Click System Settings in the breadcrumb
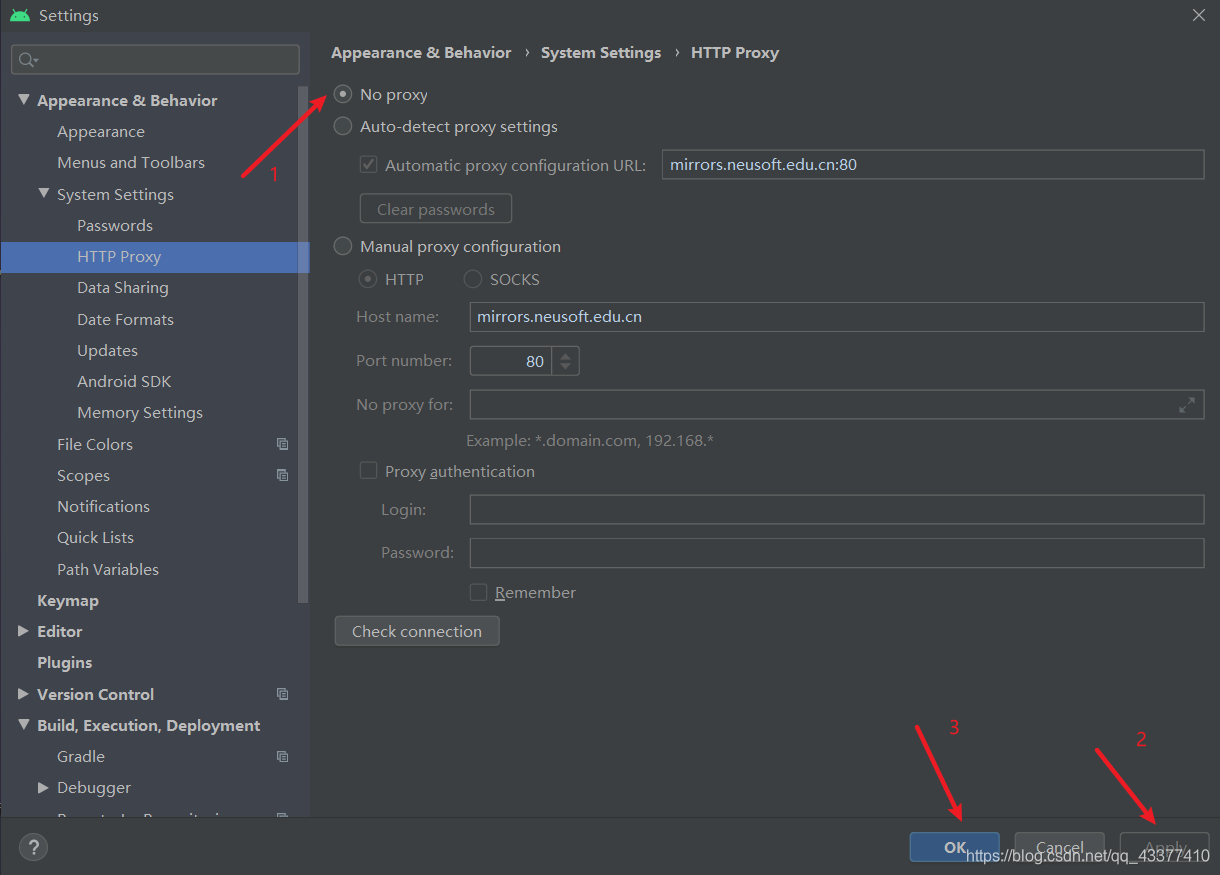1220x875 pixels. [x=601, y=52]
